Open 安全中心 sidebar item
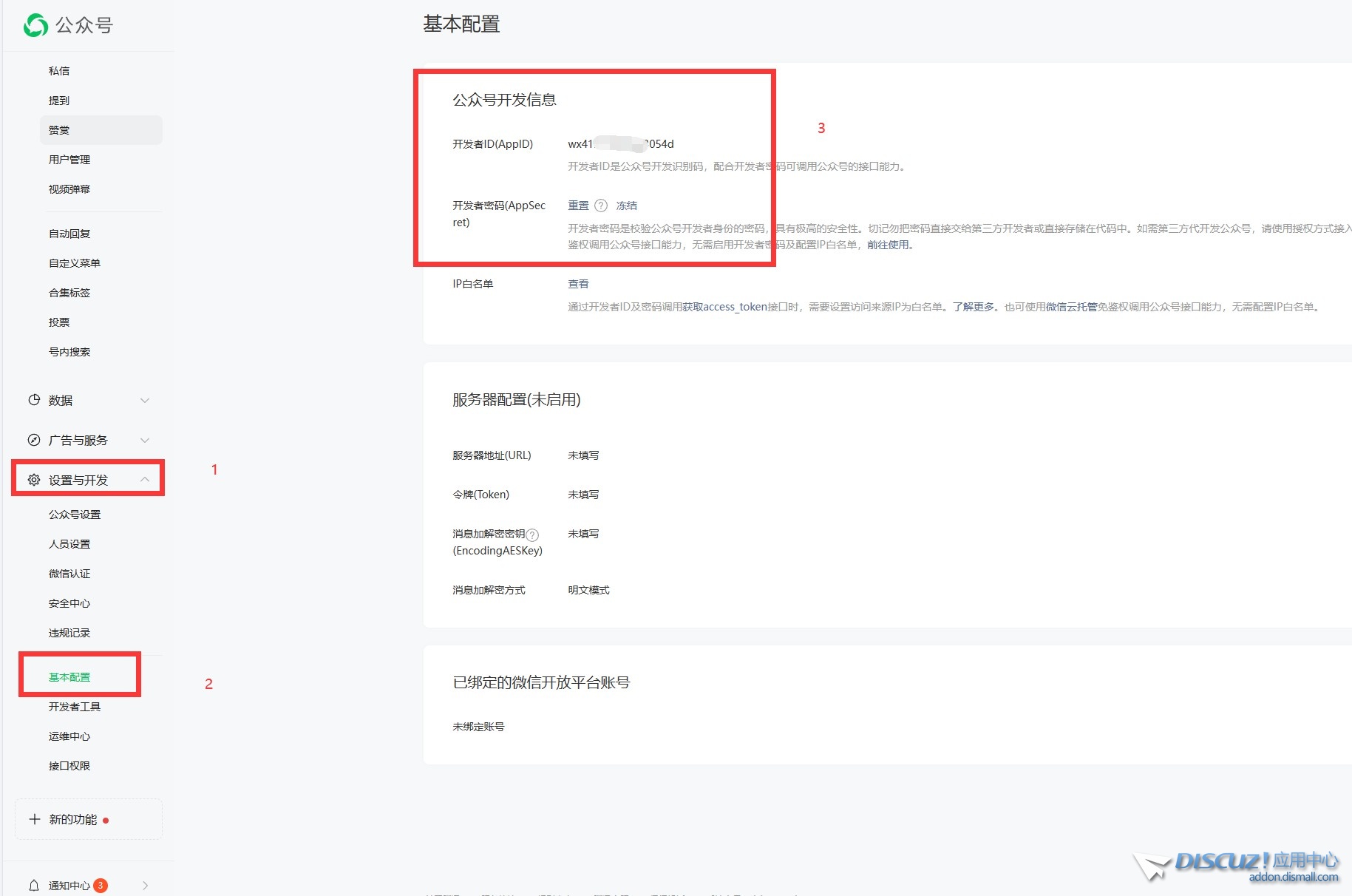Image resolution: width=1352 pixels, height=896 pixels. 69,603
